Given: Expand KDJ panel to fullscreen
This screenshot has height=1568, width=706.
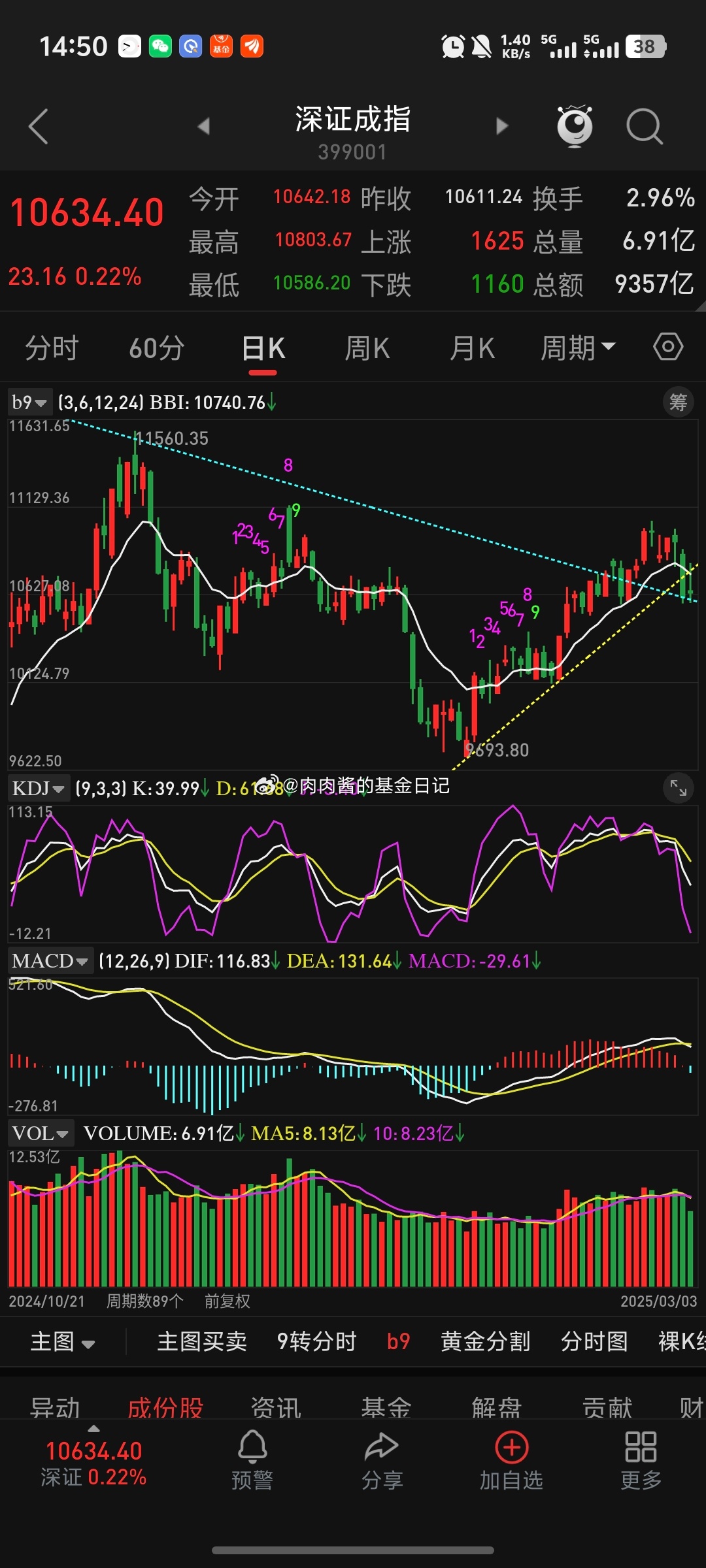Looking at the screenshot, I should point(678,789).
